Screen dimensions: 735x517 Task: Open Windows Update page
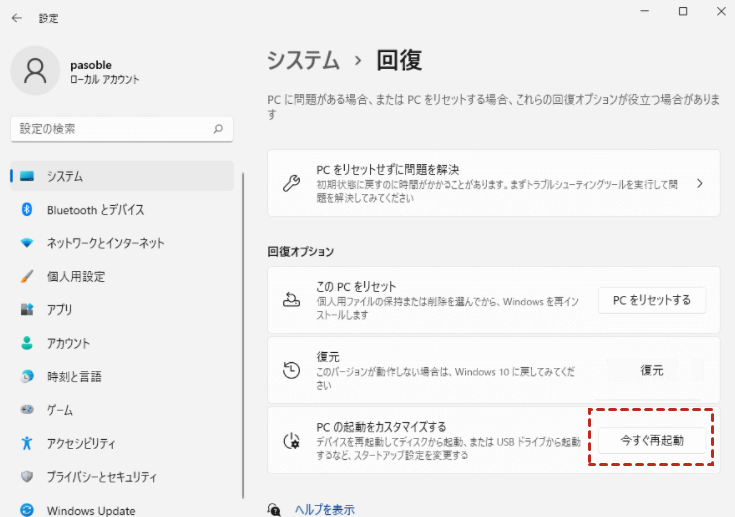pyautogui.click(x=122, y=510)
